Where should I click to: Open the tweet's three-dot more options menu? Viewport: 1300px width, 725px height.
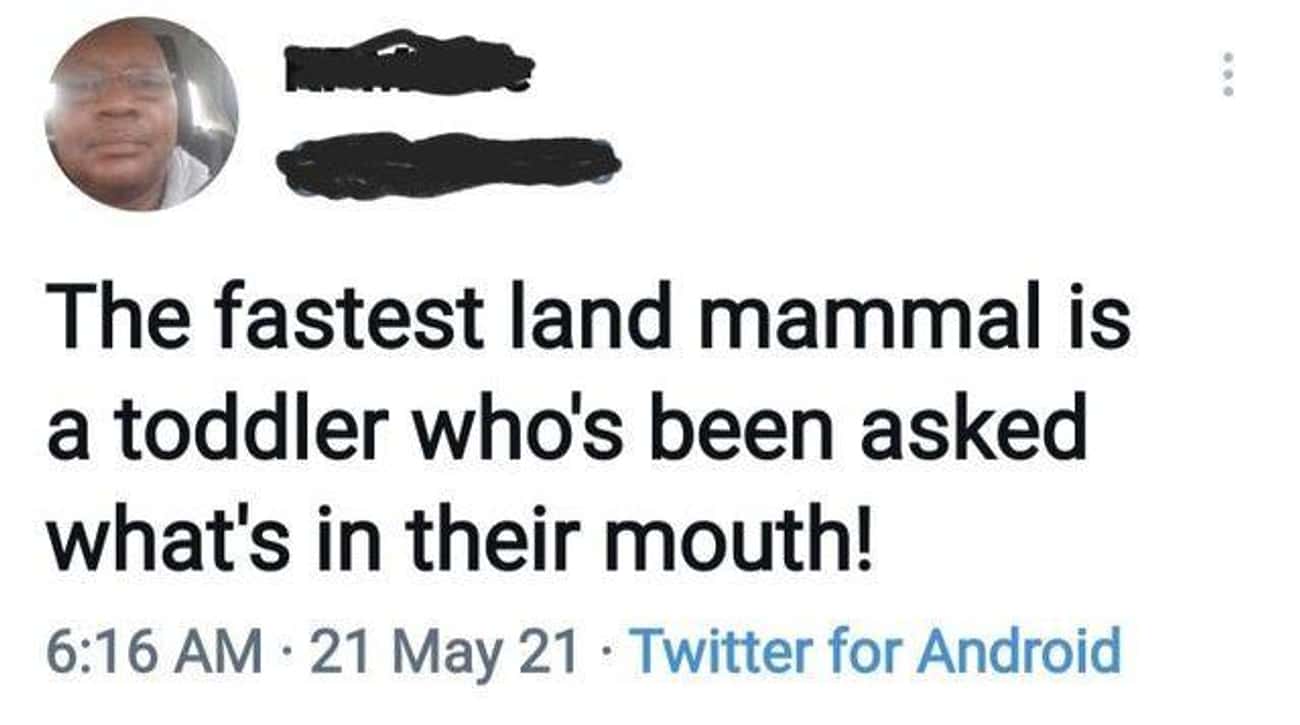[x=1228, y=75]
